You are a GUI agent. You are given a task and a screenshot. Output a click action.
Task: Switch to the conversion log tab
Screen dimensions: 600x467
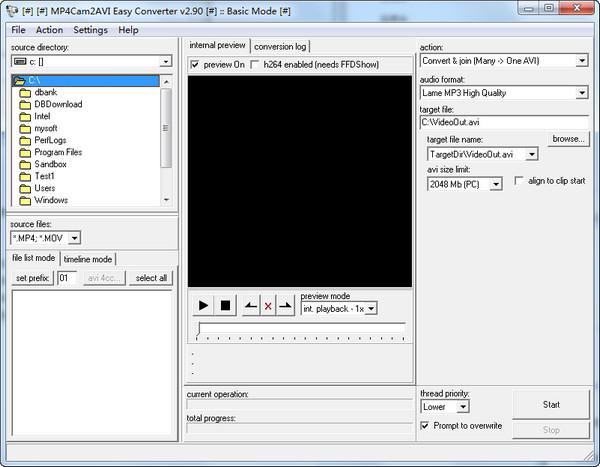pyautogui.click(x=280, y=47)
